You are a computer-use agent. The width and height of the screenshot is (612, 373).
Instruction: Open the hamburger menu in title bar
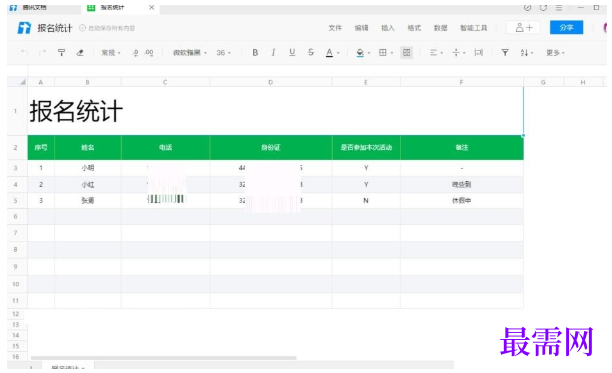pos(559,7)
